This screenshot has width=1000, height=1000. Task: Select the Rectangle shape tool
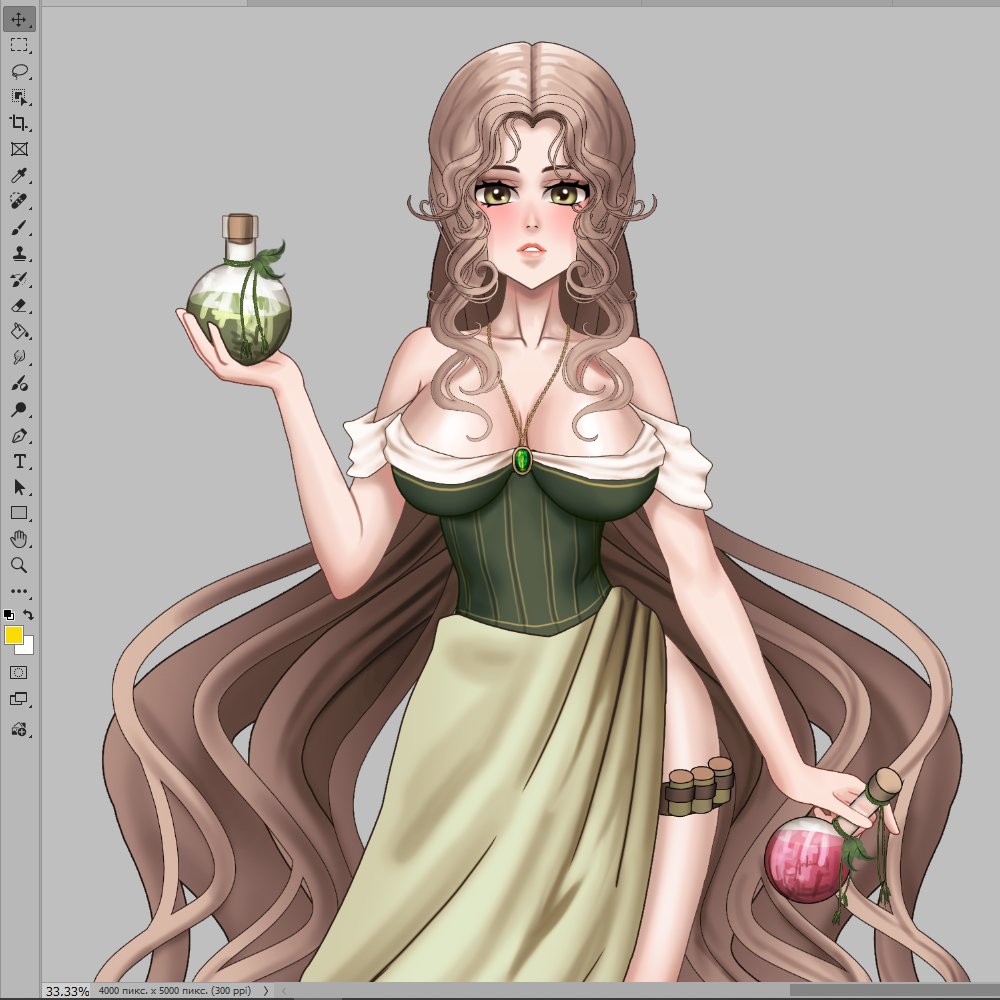pos(19,513)
